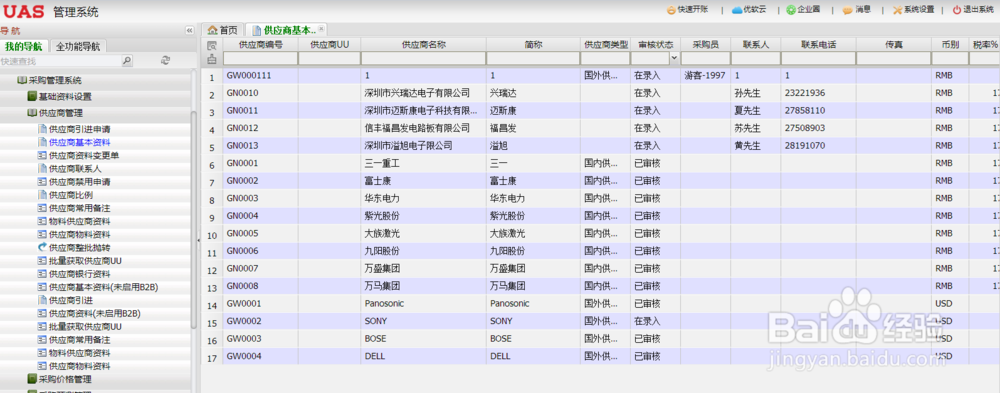
Task: Refresh the navigation tree
Action: (x=166, y=60)
